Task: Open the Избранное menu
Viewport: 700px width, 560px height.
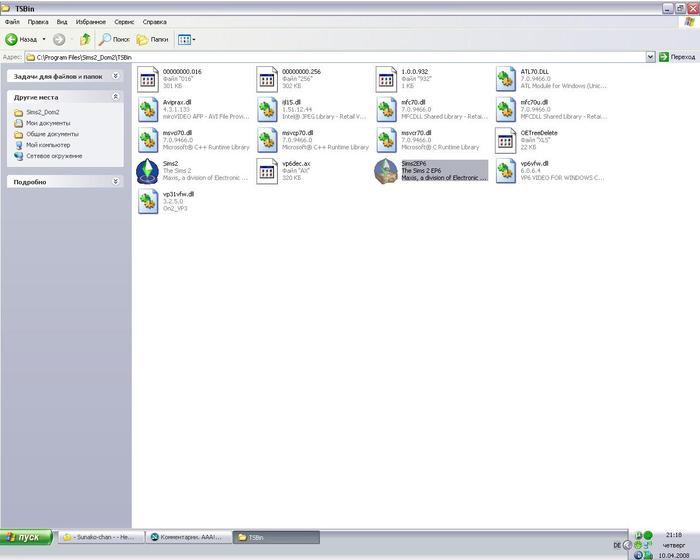Action: pyautogui.click(x=91, y=21)
